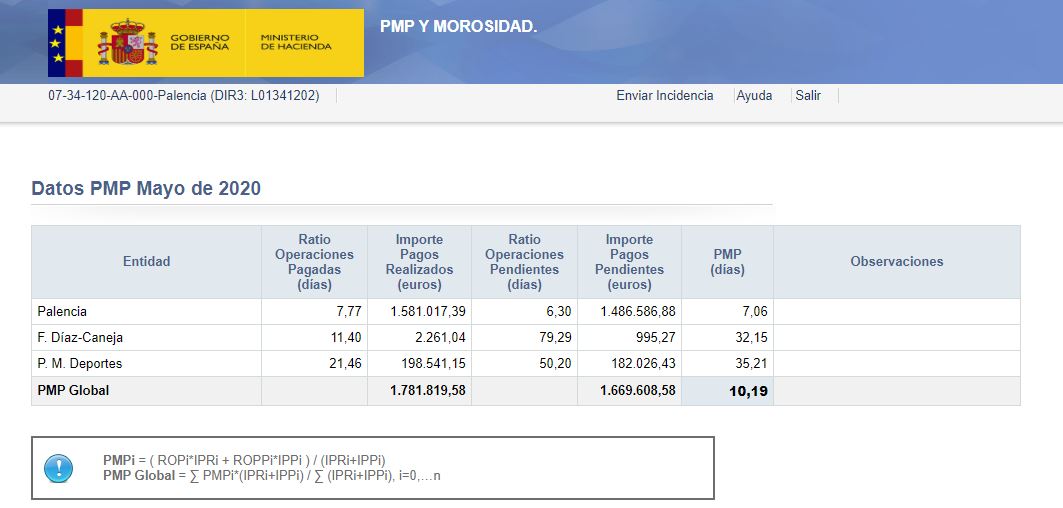This screenshot has height=508, width=1063.
Task: Click the Observaciones column header
Action: click(x=896, y=262)
